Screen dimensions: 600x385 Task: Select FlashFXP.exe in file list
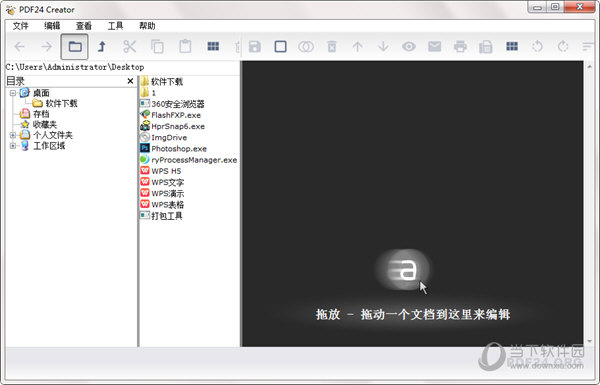tap(176, 115)
